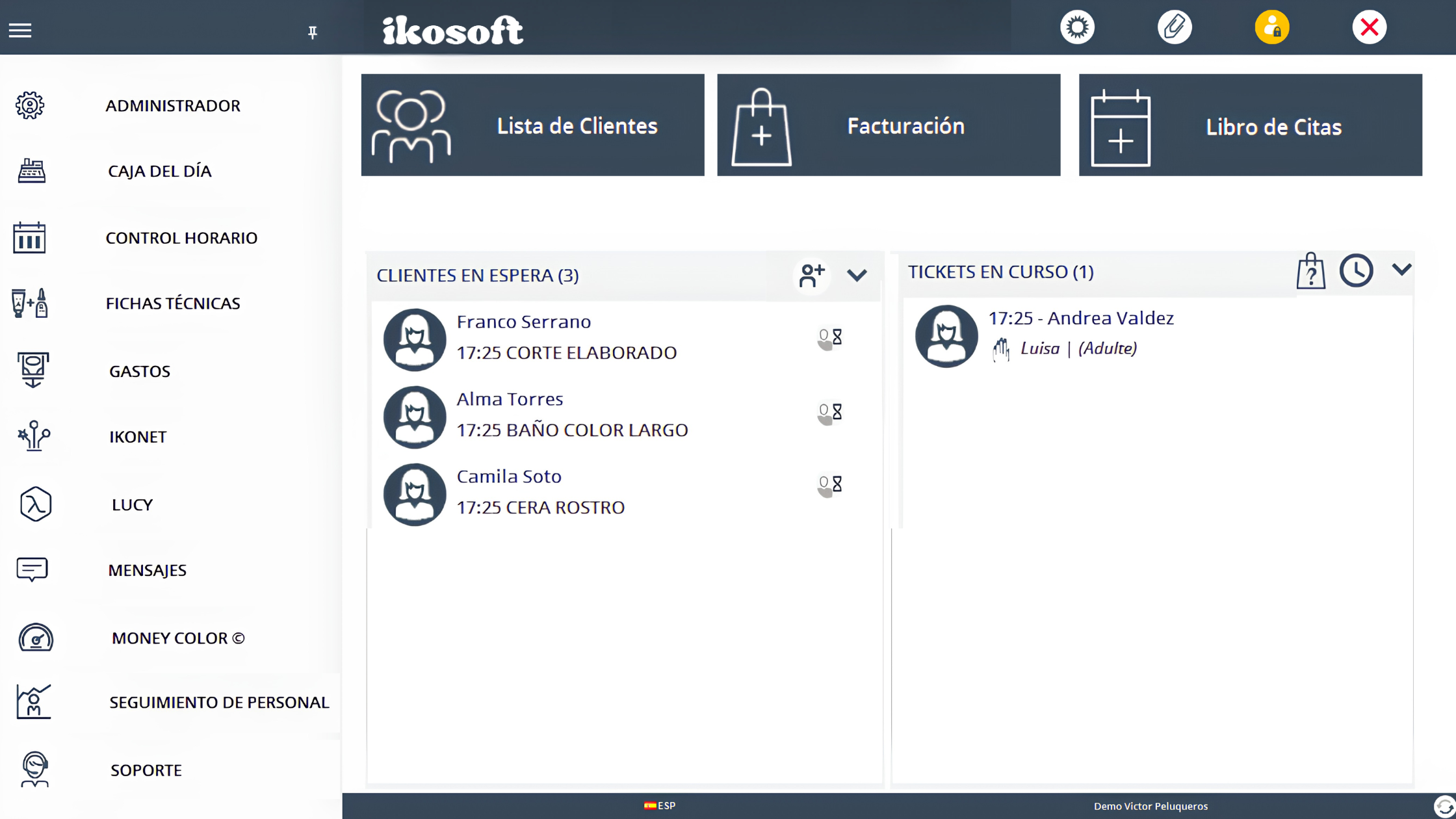1456x819 pixels.
Task: Add a waiting client with person-plus icon
Action: [x=812, y=276]
